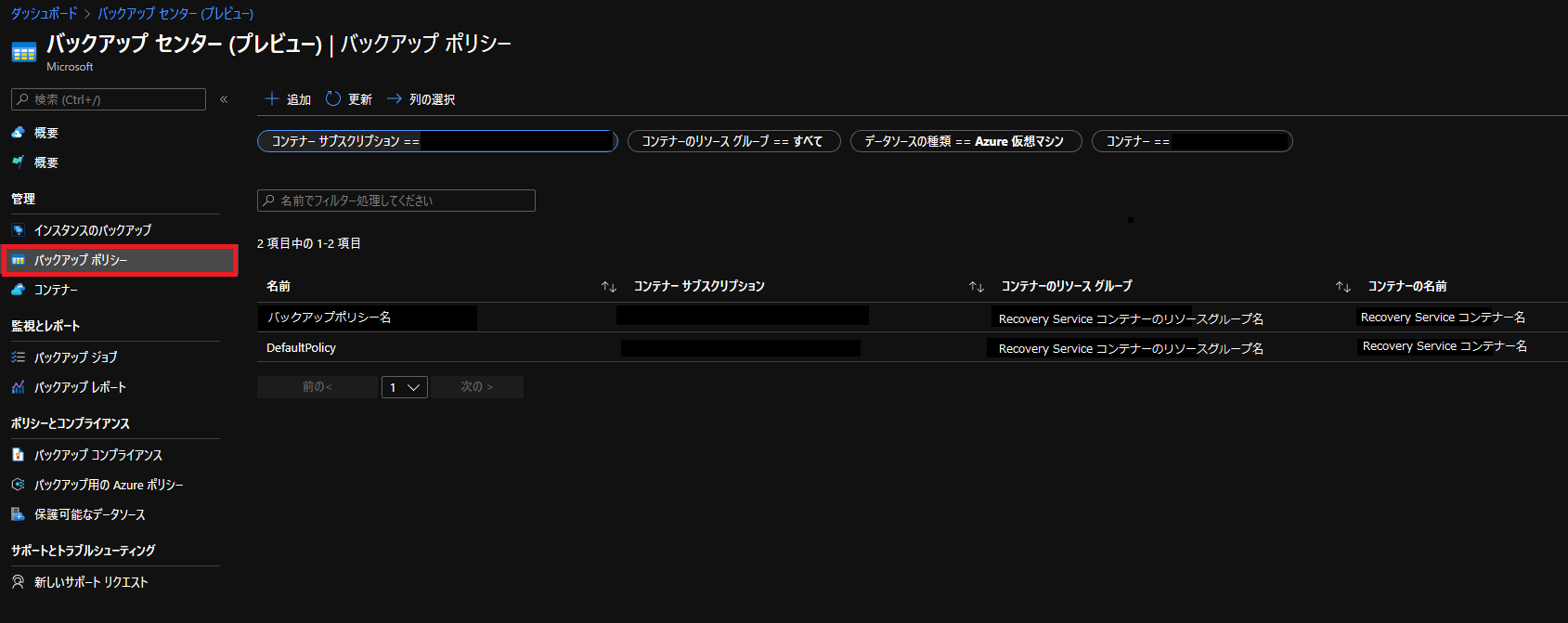The width and height of the screenshot is (1568, 623).
Task: Click the ダッシュボード breadcrumb link
Action: click(45, 14)
